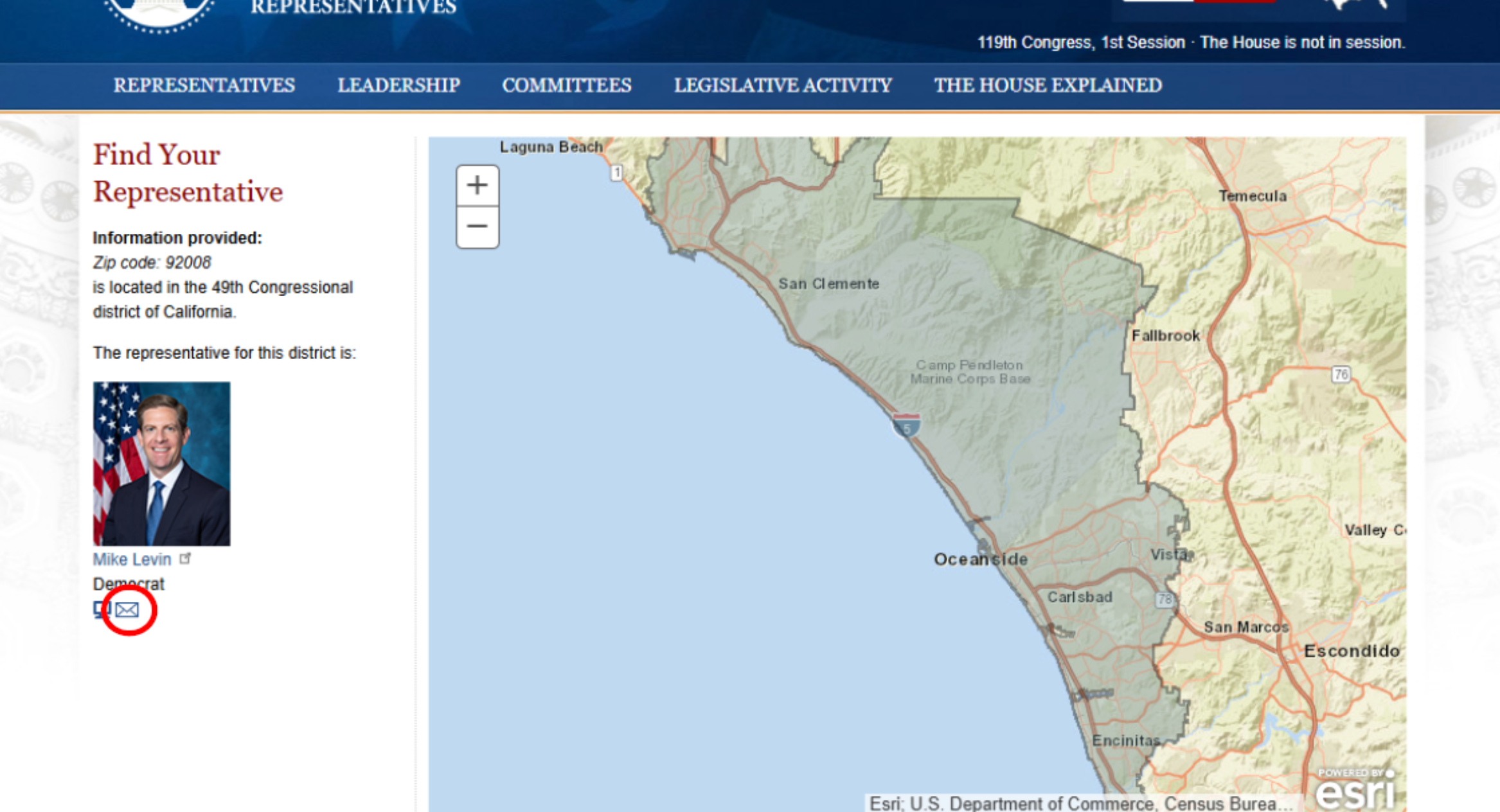This screenshot has width=1500, height=812.
Task: Open the Leadership menu item
Action: 398,85
